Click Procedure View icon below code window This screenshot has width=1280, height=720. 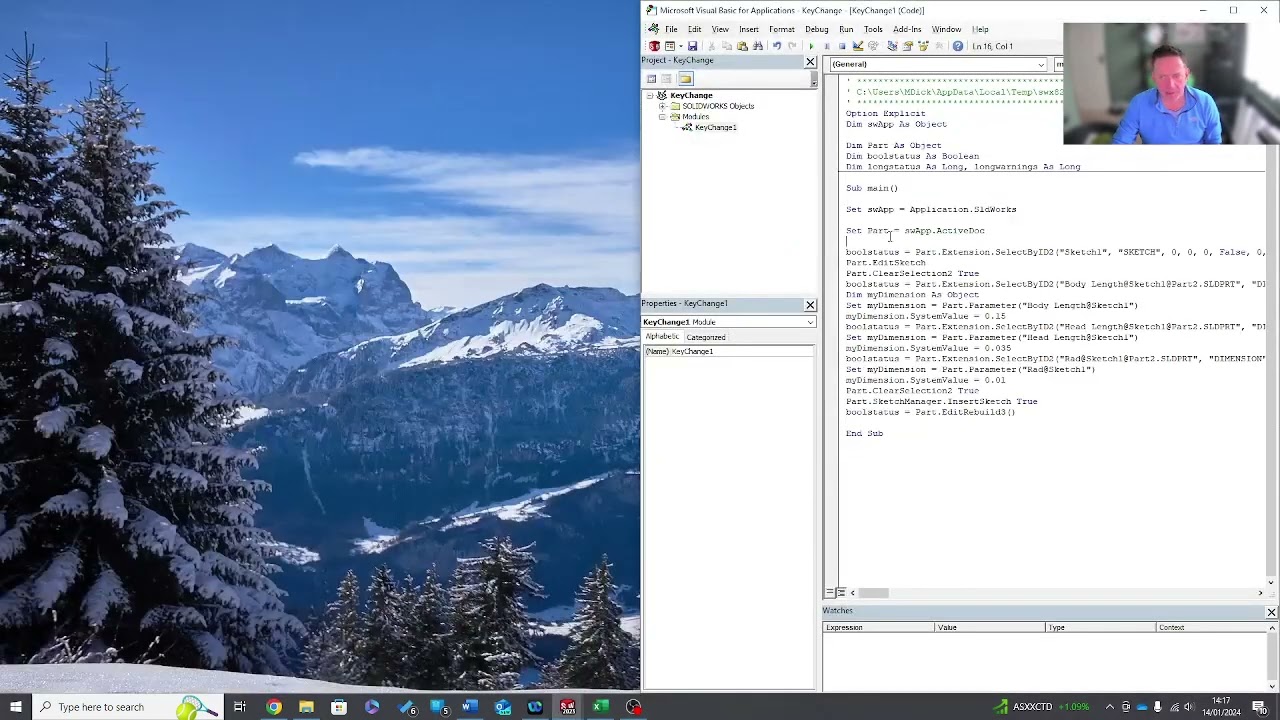click(x=830, y=593)
